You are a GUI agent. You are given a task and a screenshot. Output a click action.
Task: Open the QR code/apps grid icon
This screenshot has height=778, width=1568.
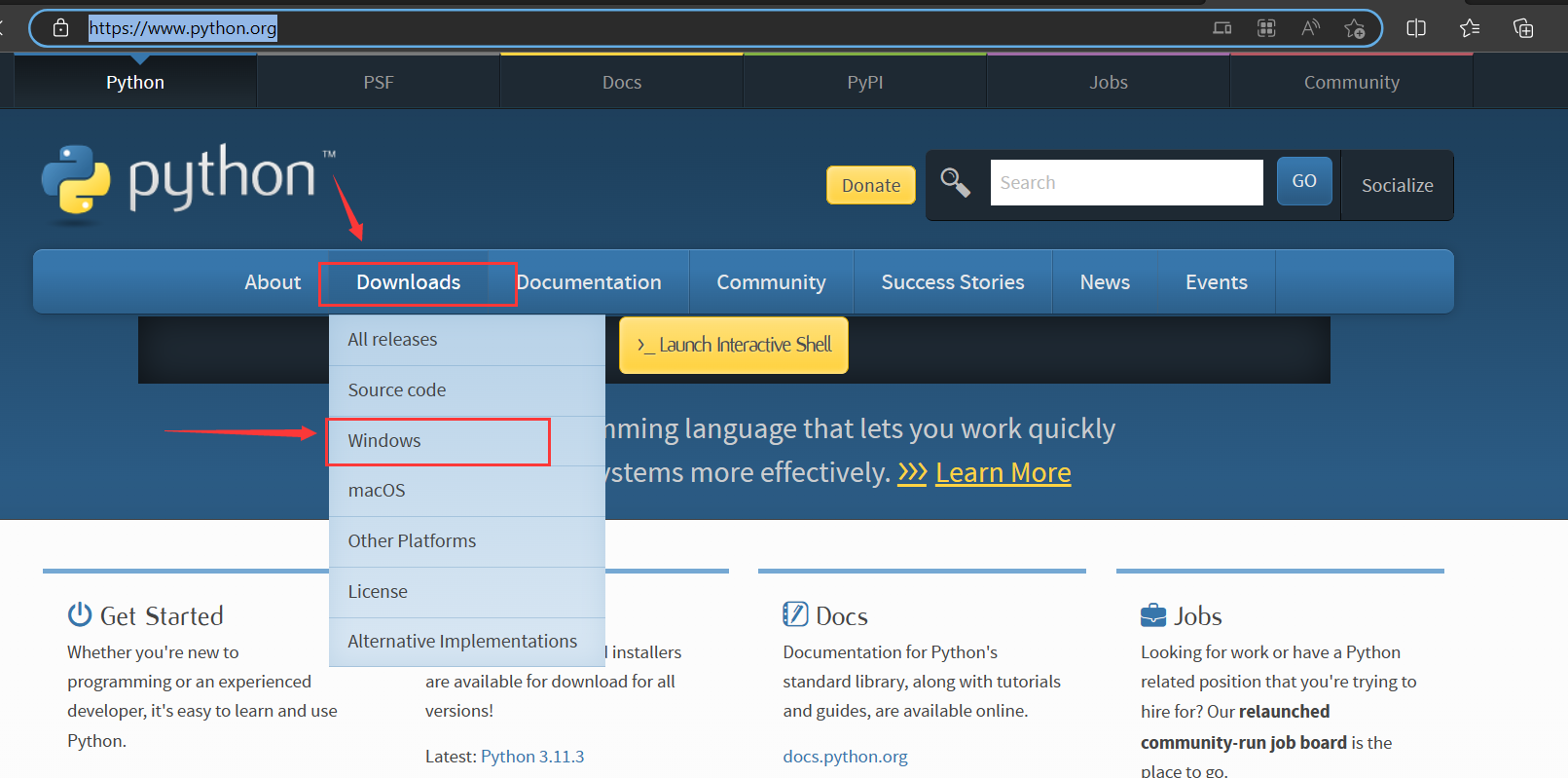(x=1266, y=28)
